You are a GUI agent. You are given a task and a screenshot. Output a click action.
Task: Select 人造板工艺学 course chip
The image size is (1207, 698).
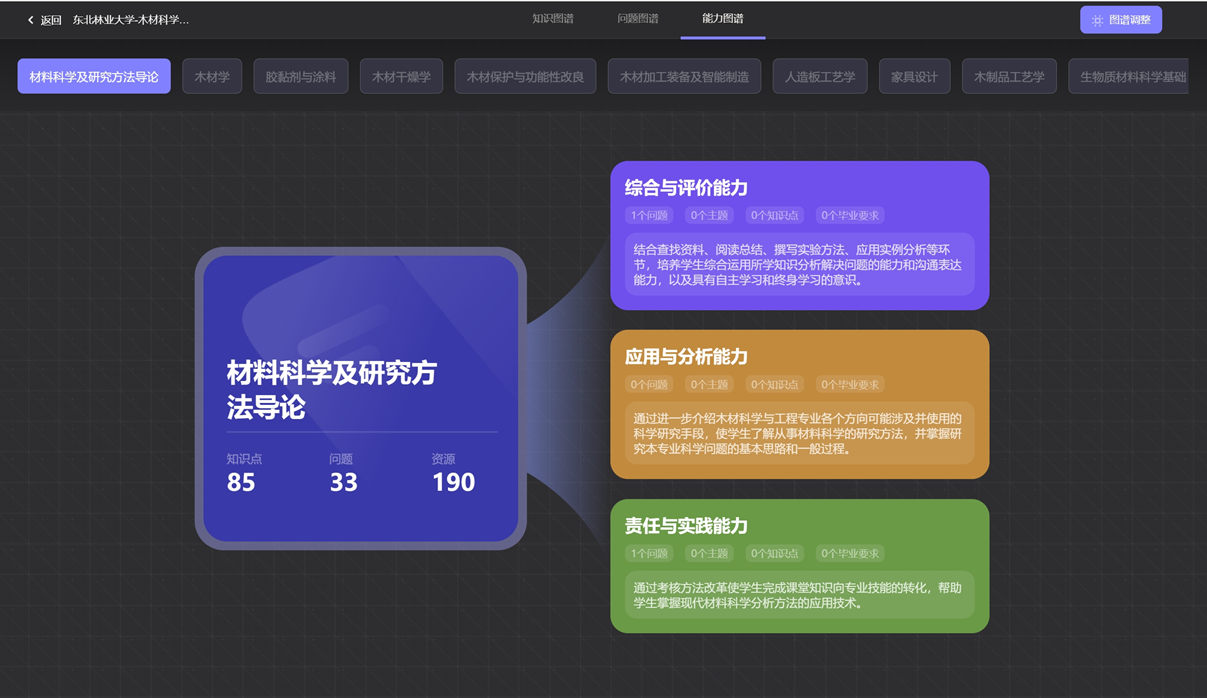pyautogui.click(x=819, y=77)
